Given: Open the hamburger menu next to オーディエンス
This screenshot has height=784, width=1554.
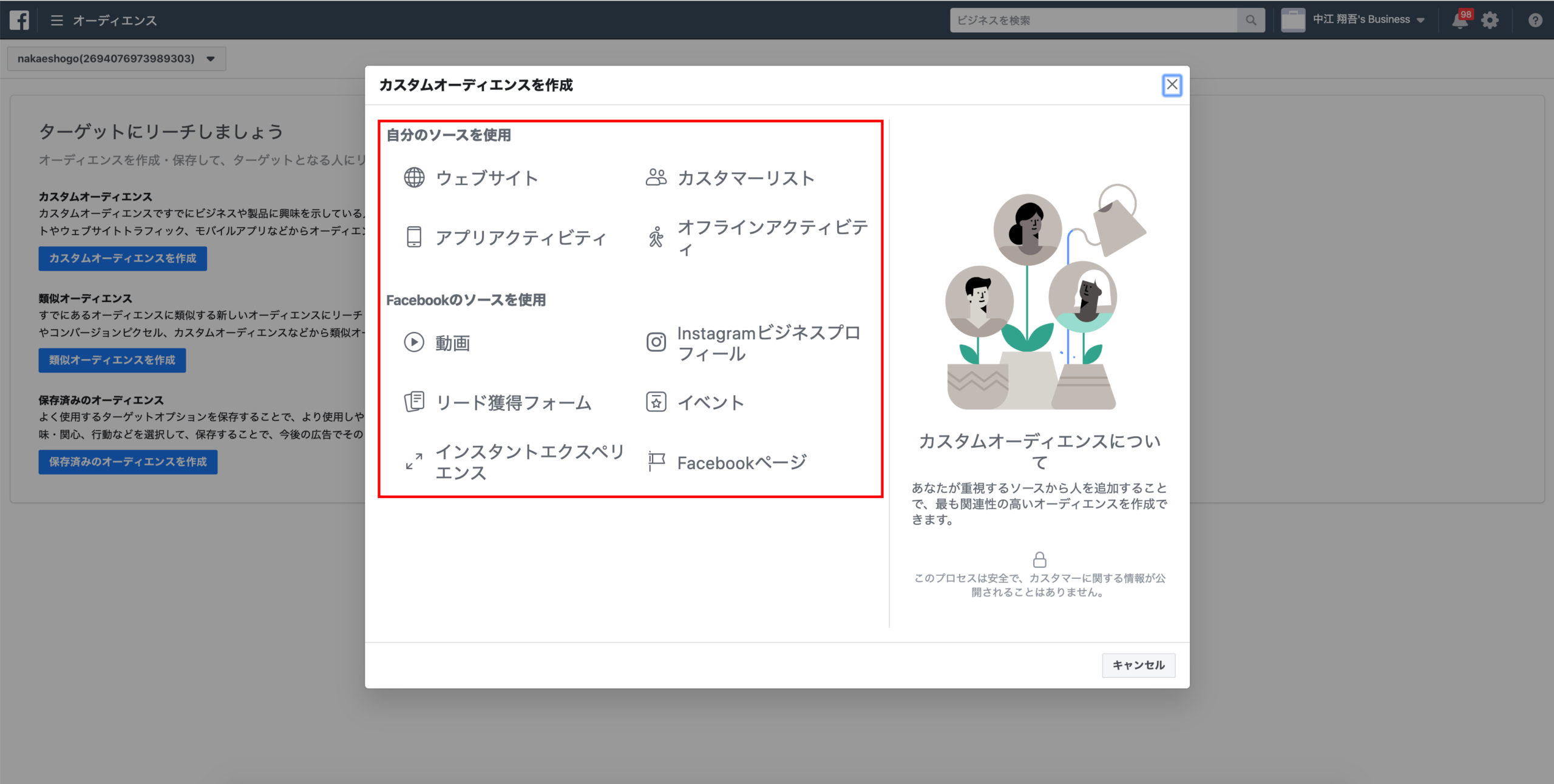Looking at the screenshot, I should (x=57, y=20).
